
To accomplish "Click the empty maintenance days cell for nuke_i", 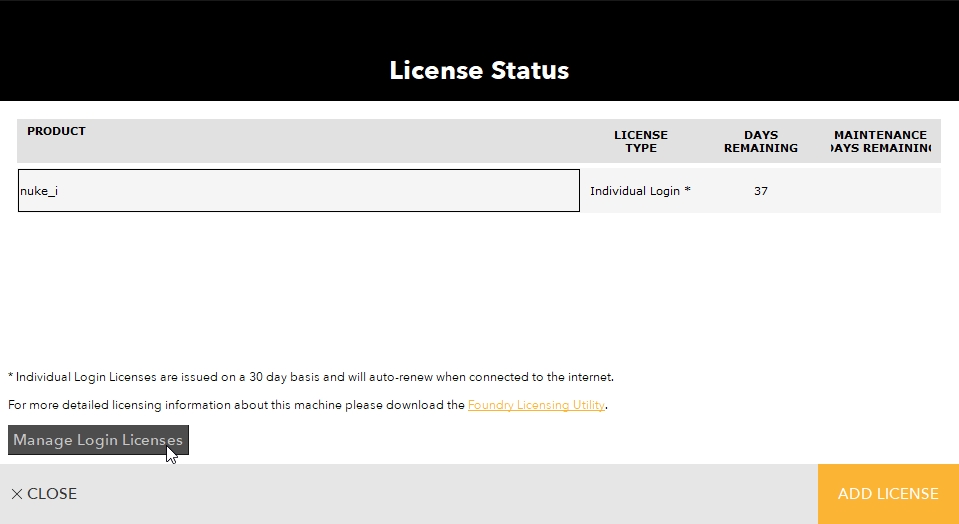I will 880,191.
